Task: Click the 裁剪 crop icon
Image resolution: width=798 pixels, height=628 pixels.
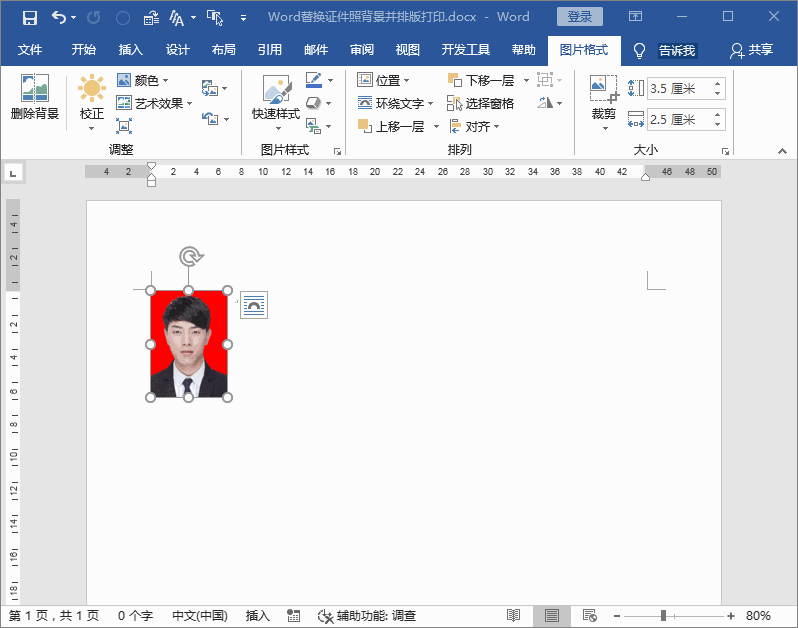Action: point(604,95)
